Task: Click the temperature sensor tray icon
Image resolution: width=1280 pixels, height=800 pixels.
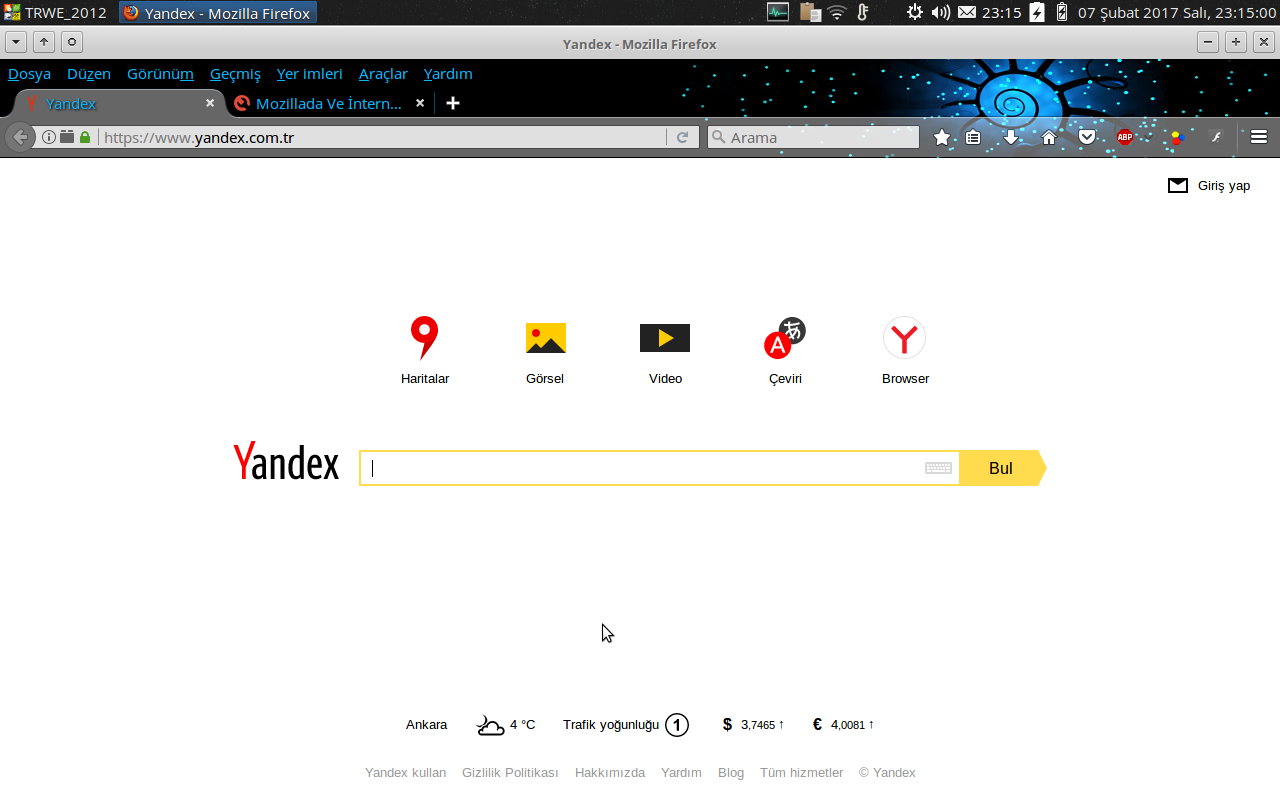Action: pos(863,13)
